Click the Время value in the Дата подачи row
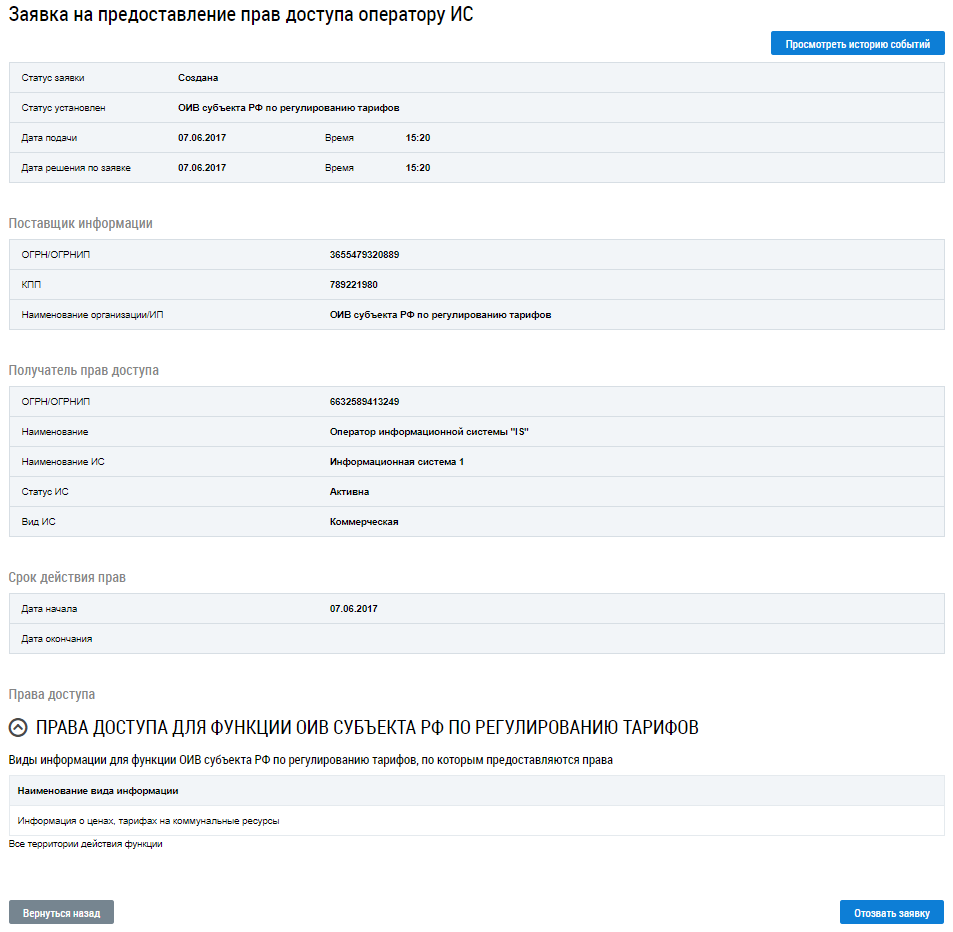Screen dimensions: 953x932 point(418,138)
